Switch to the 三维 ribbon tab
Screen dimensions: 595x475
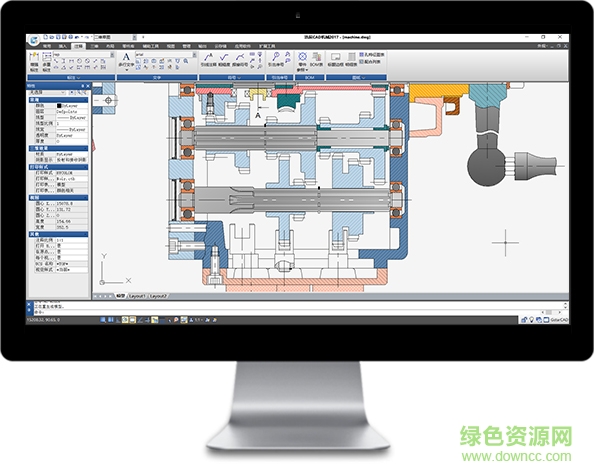click(94, 46)
